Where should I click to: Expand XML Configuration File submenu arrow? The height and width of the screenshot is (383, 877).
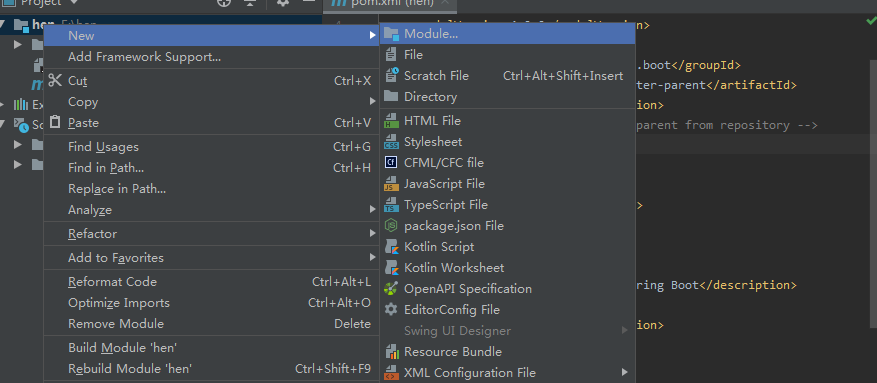[625, 372]
